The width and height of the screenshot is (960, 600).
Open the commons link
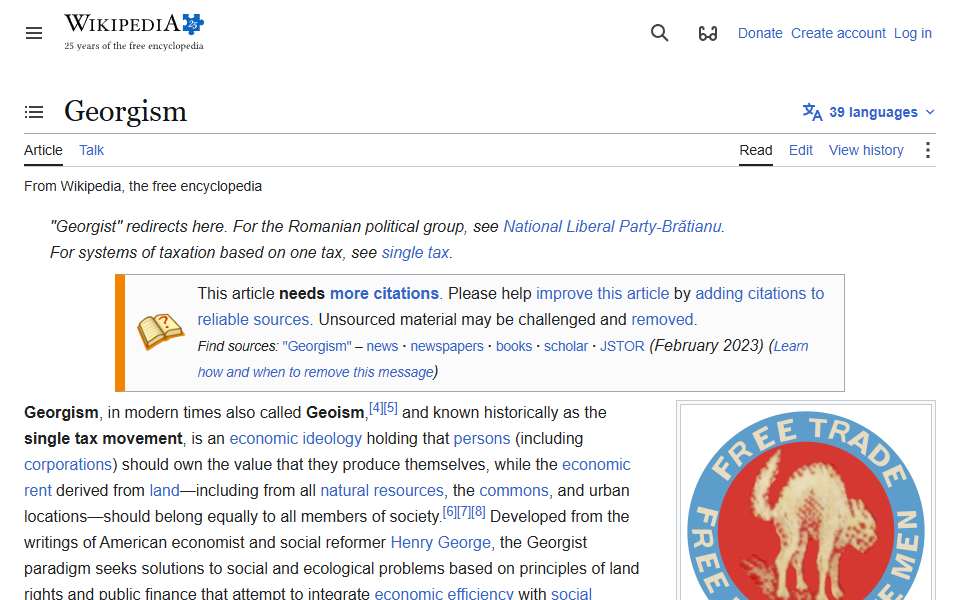pos(514,490)
